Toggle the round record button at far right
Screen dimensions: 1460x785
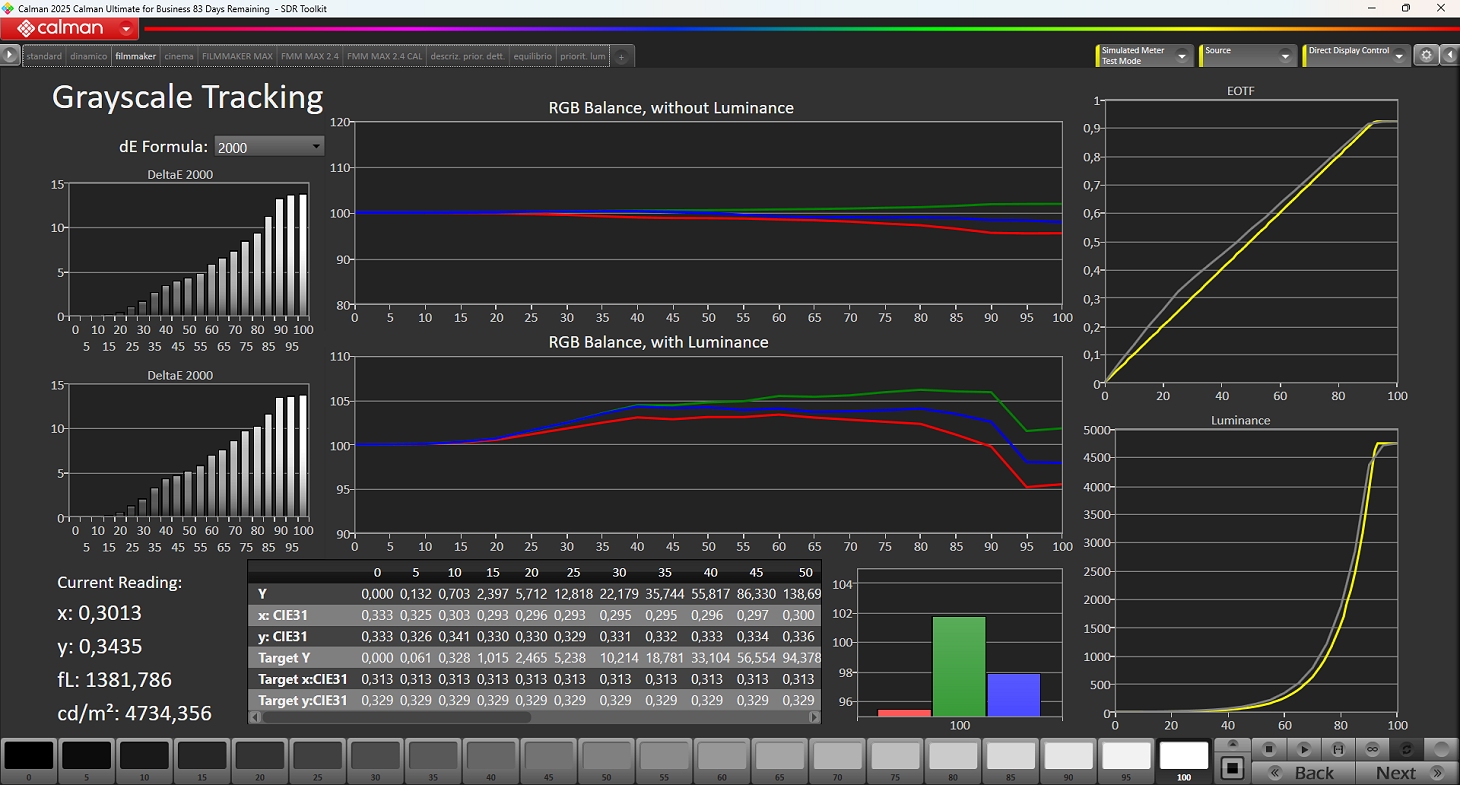click(1441, 749)
